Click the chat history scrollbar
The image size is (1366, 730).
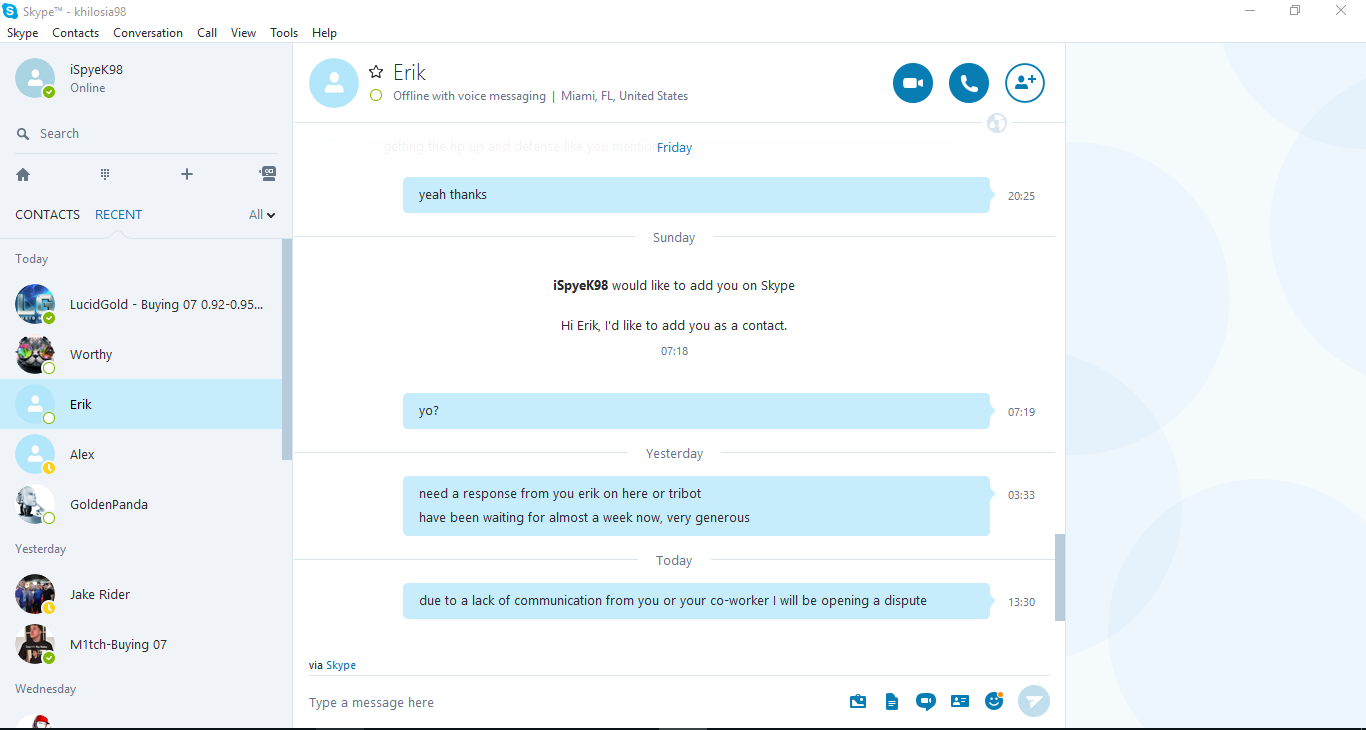1060,577
